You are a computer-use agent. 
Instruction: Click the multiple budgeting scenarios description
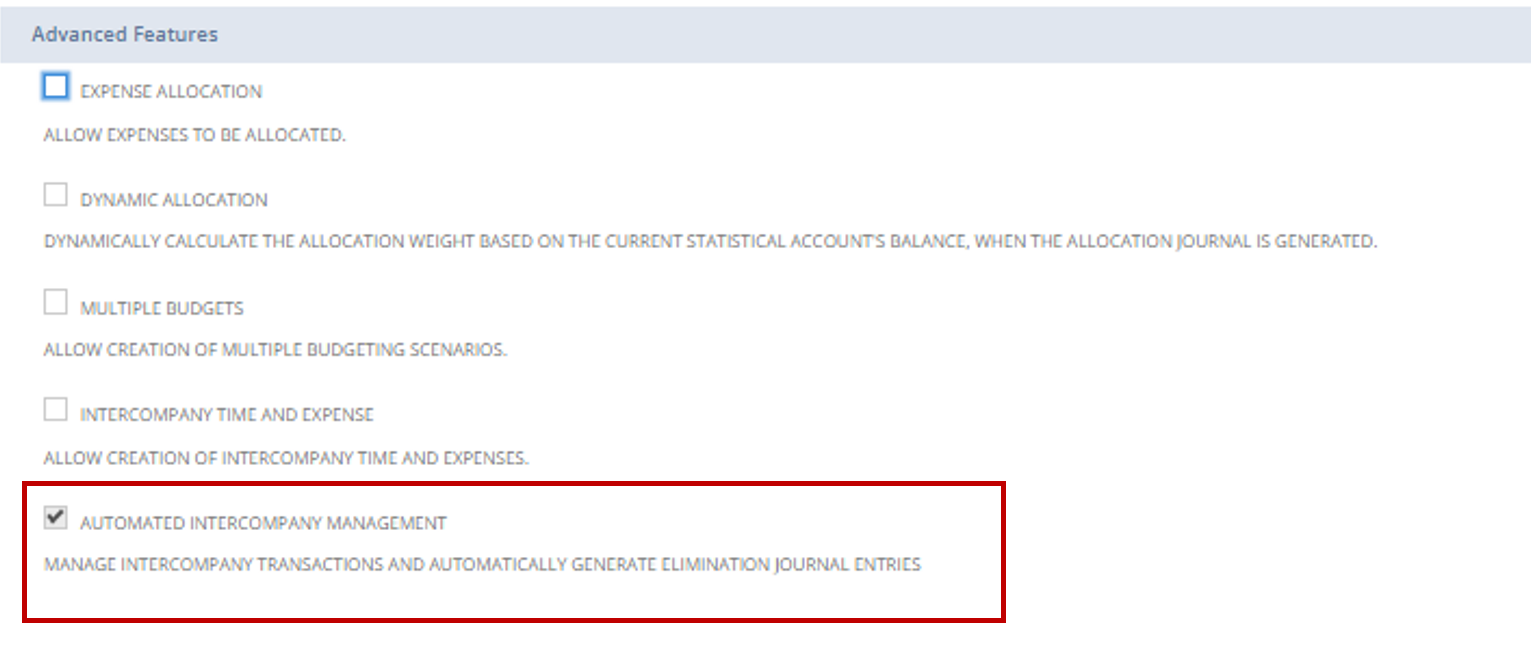[275, 351]
